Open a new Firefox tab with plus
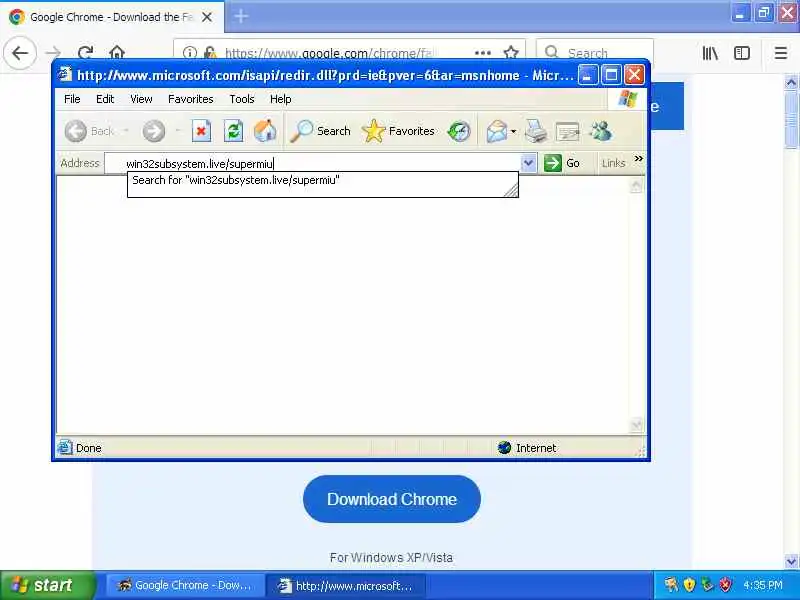 (241, 16)
